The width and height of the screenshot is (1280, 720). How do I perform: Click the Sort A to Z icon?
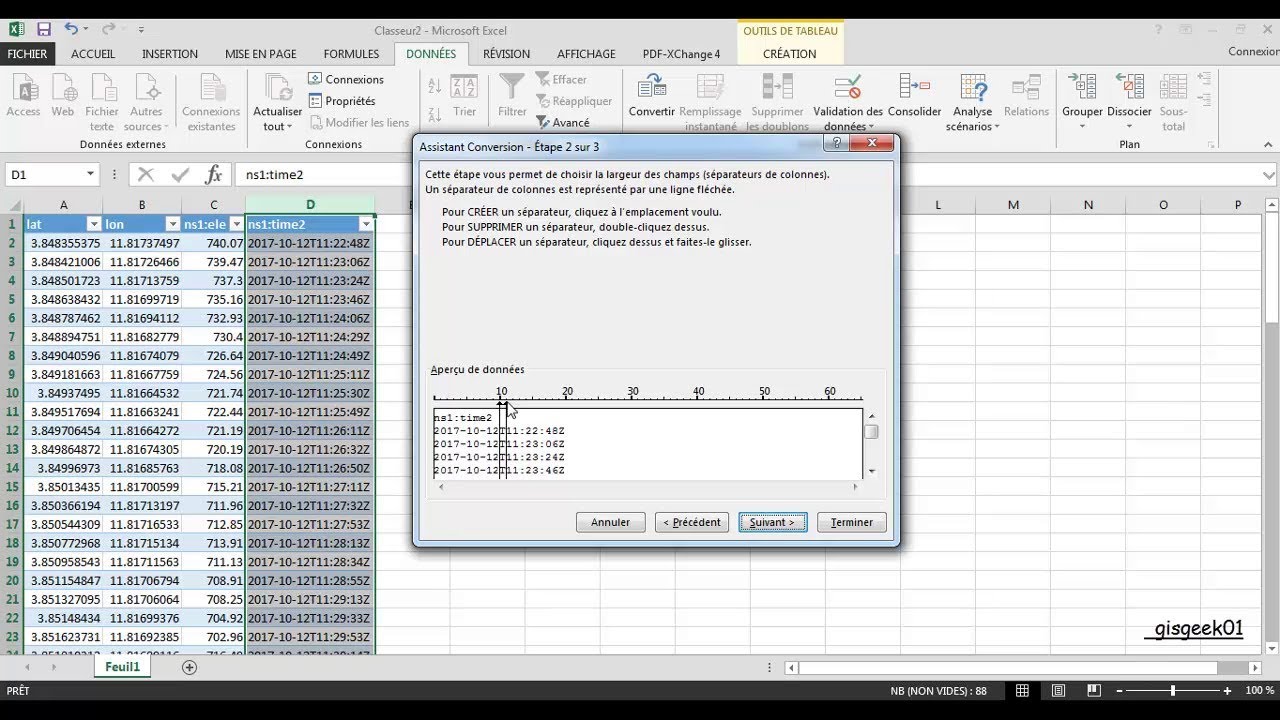point(434,85)
